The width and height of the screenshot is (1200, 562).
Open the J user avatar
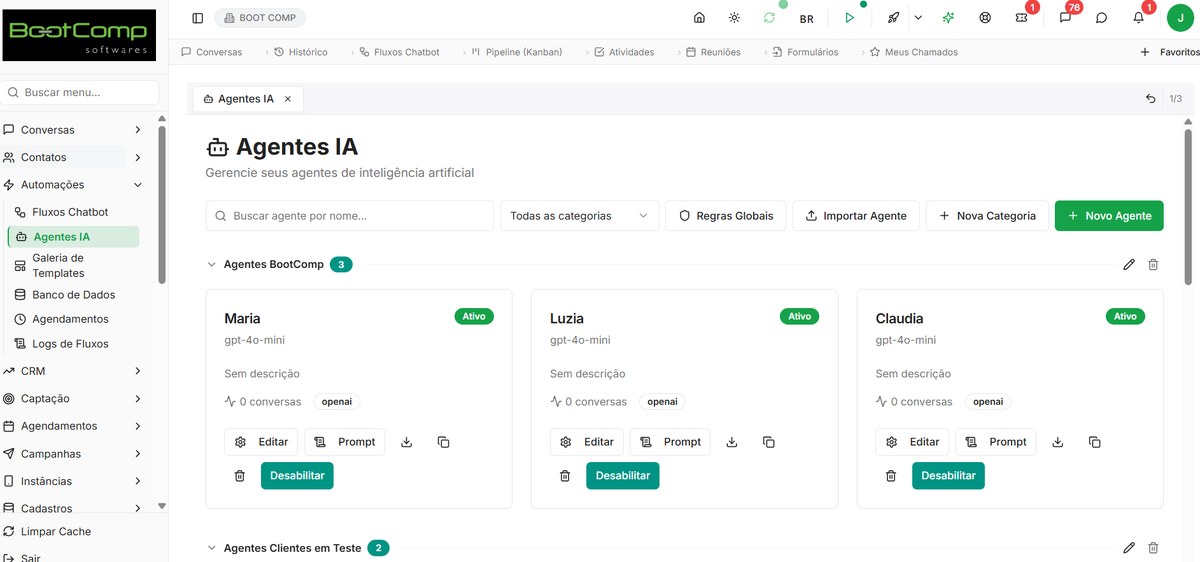pos(1180,18)
